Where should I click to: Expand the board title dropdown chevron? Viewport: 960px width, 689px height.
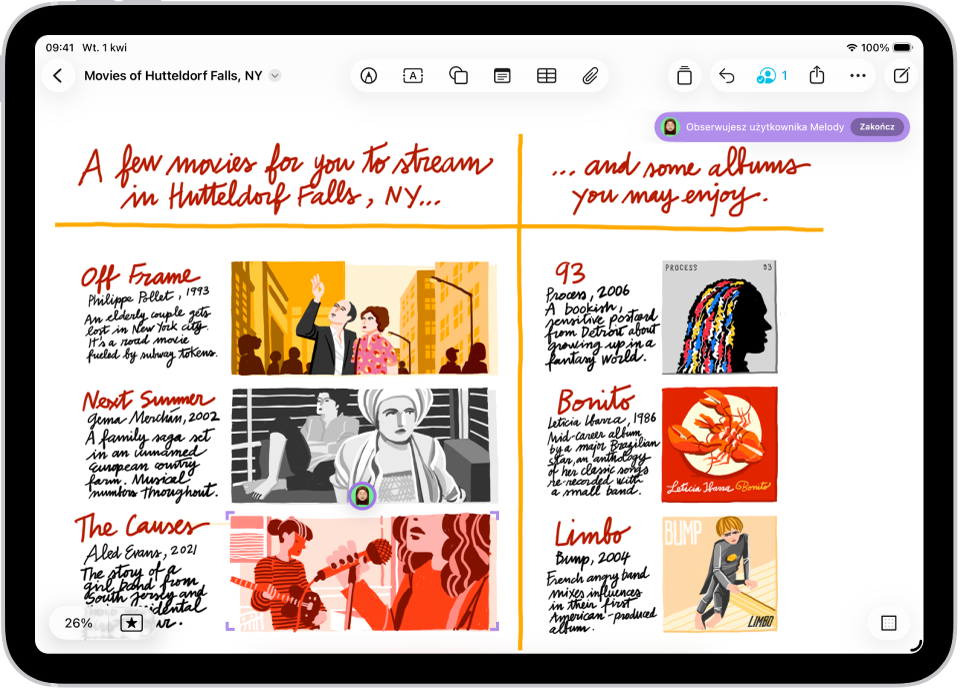point(275,76)
